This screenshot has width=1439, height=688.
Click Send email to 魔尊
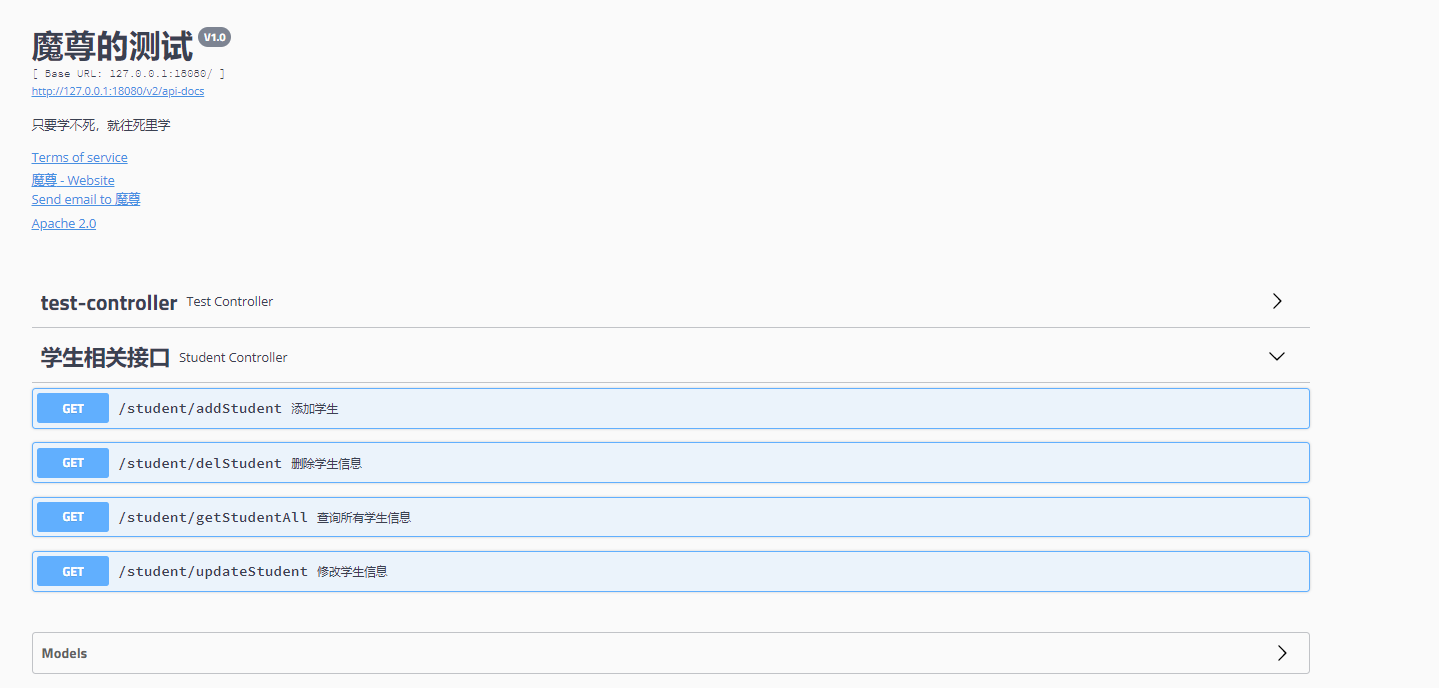point(86,199)
